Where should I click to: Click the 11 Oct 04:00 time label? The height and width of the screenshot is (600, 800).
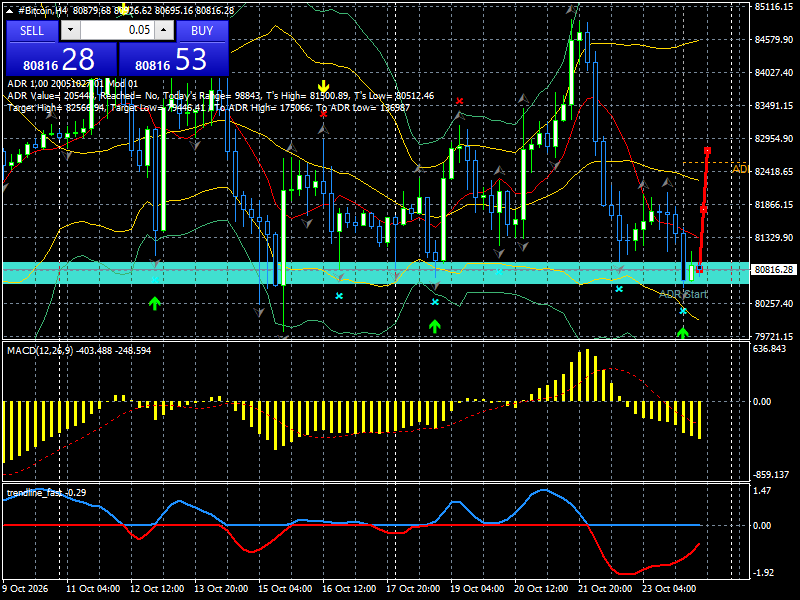pyautogui.click(x=93, y=589)
